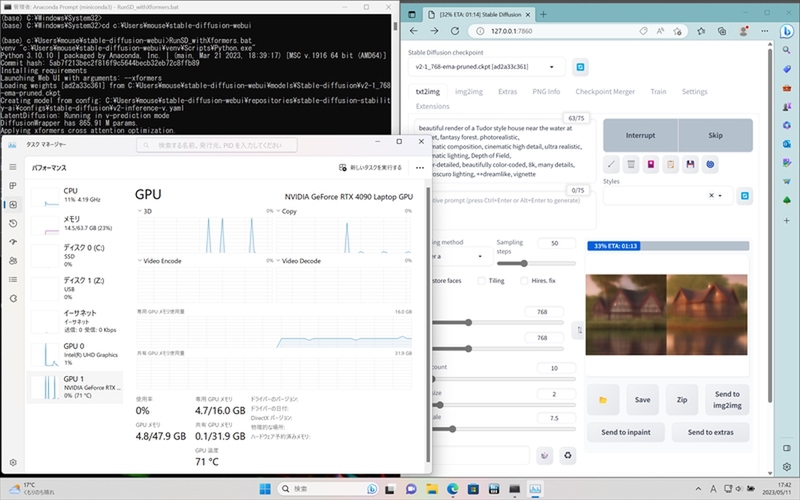
Task: Refresh the Stable Diffusion checkpoint list
Action: (x=580, y=67)
